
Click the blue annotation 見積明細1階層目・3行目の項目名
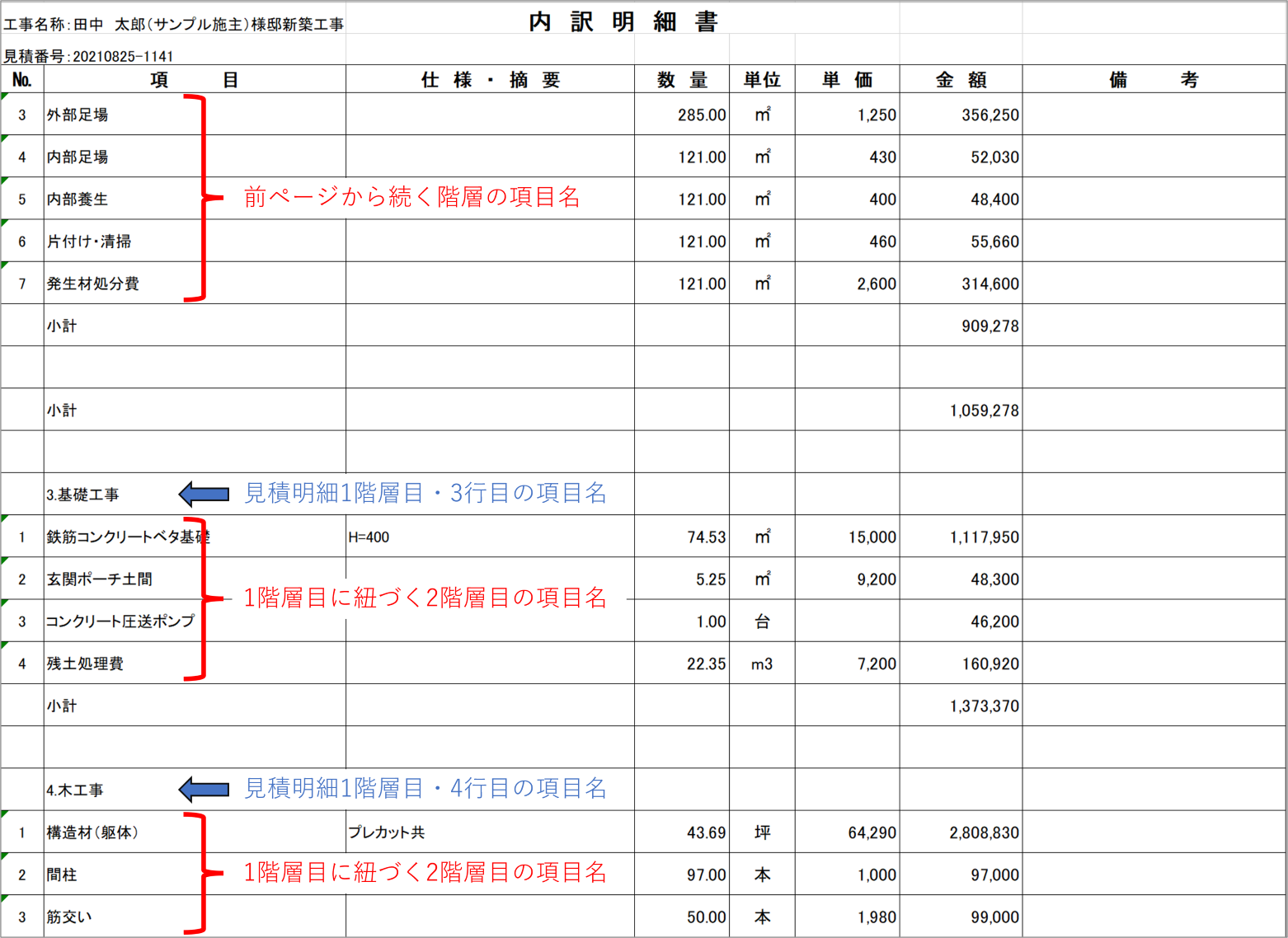click(x=425, y=493)
